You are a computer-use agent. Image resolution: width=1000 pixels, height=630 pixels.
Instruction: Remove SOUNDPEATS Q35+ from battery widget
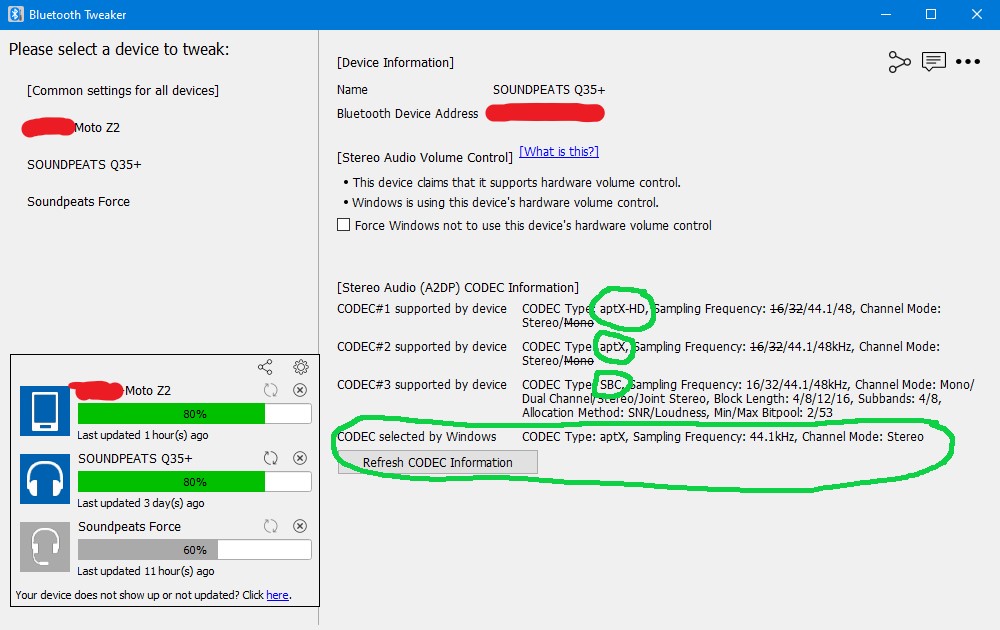point(300,458)
